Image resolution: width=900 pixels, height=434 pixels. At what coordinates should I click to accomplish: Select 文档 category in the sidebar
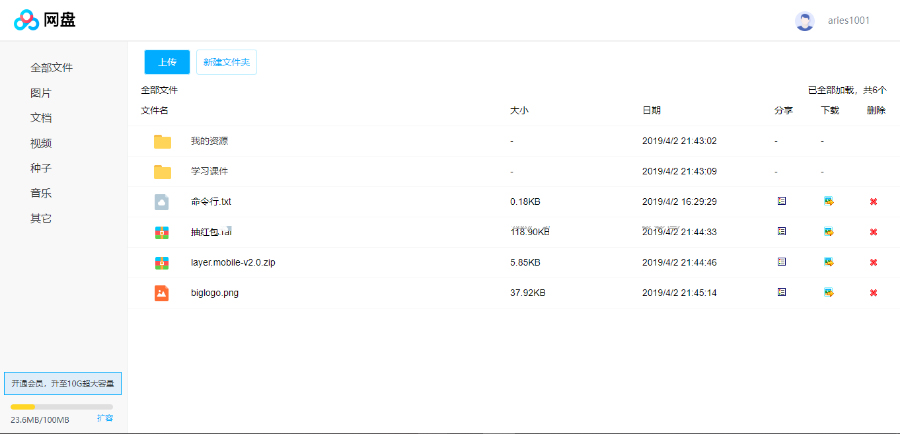click(41, 118)
